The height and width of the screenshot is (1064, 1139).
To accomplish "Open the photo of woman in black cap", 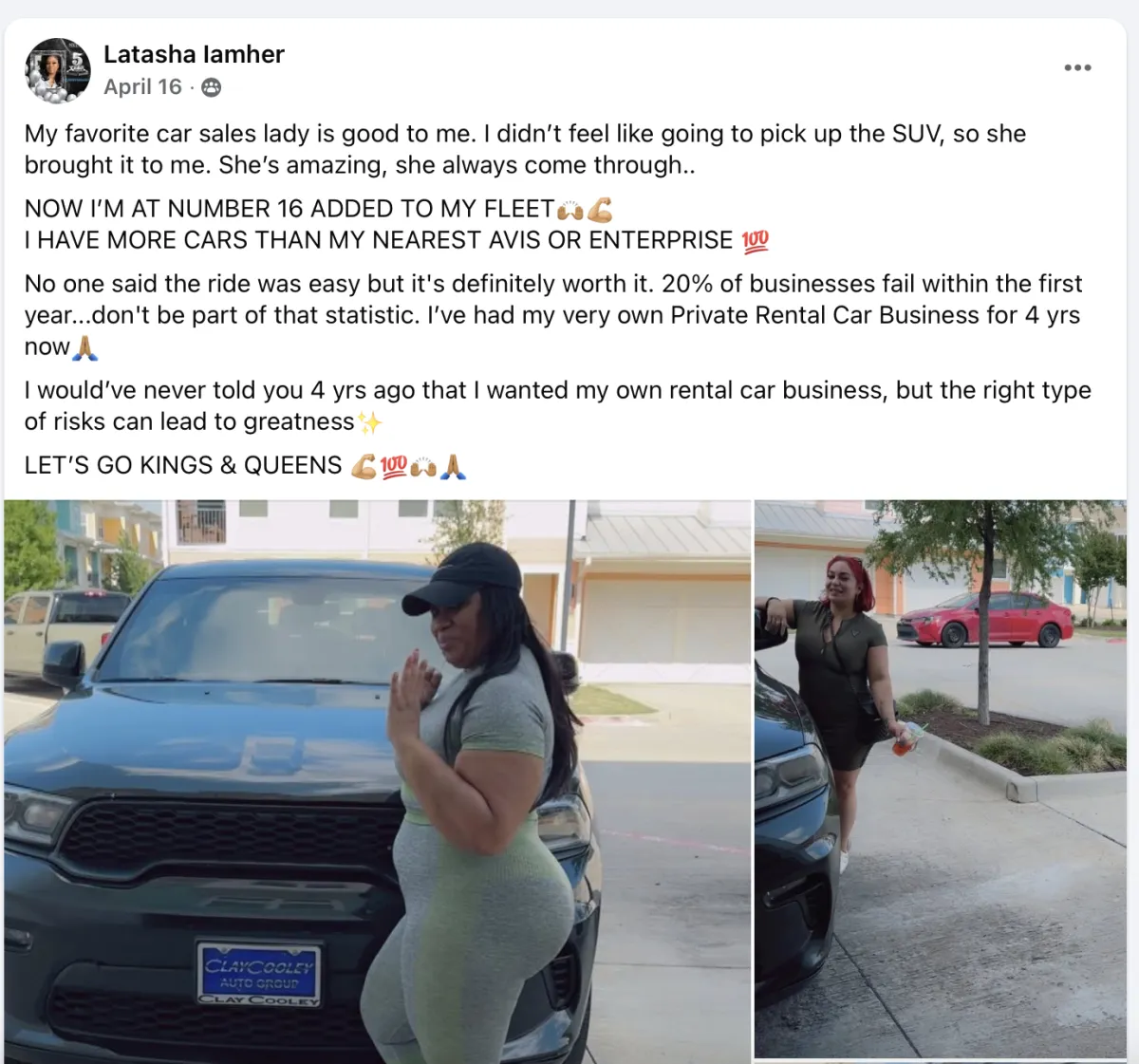I will tap(377, 781).
